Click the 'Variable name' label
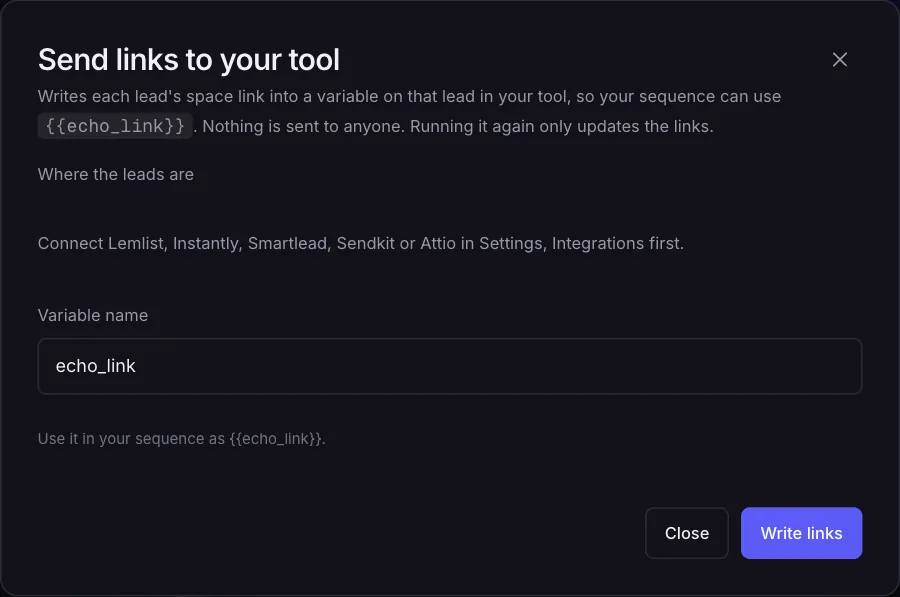900x597 pixels. tap(93, 315)
